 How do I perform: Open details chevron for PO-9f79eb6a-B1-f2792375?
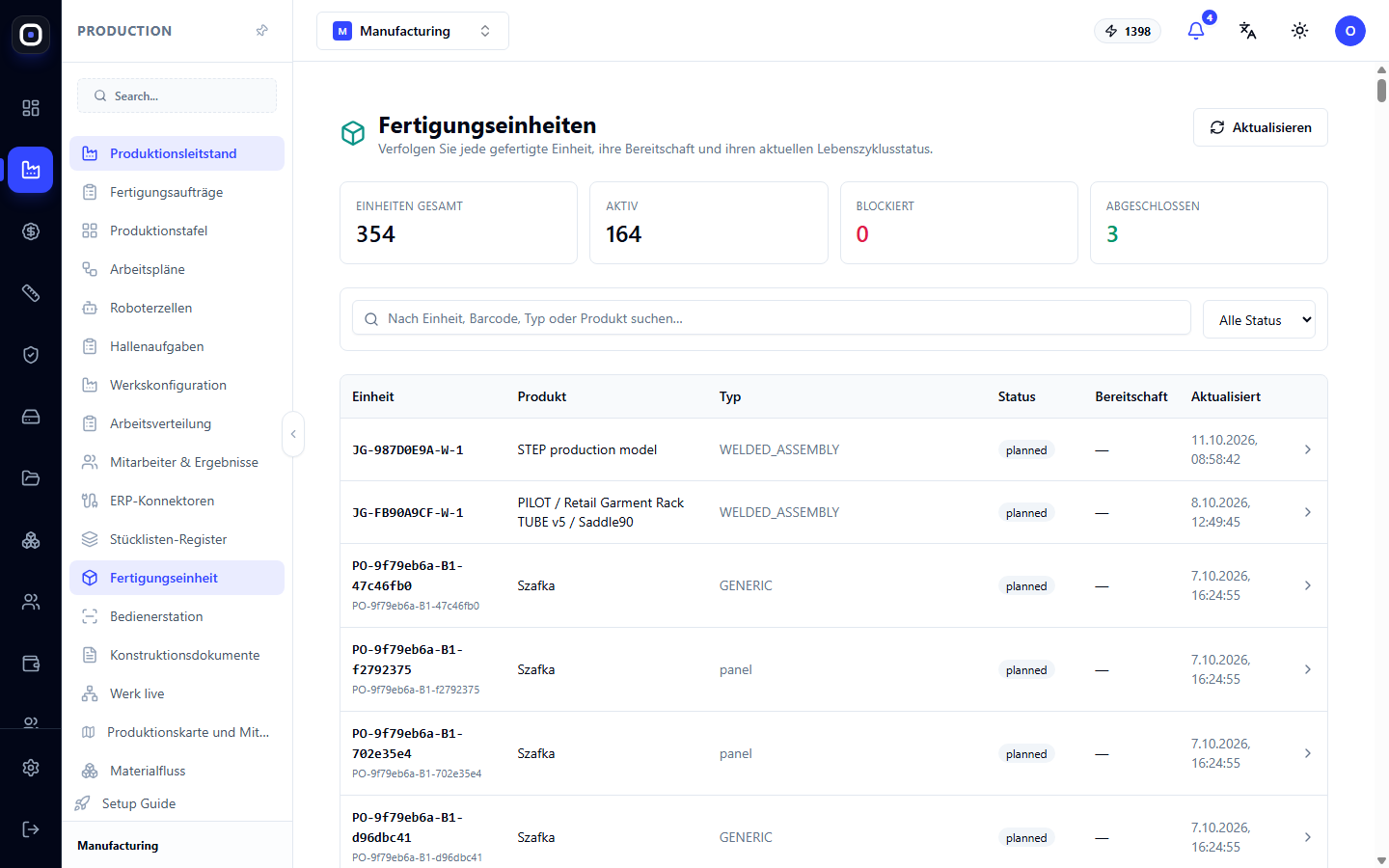[1308, 669]
